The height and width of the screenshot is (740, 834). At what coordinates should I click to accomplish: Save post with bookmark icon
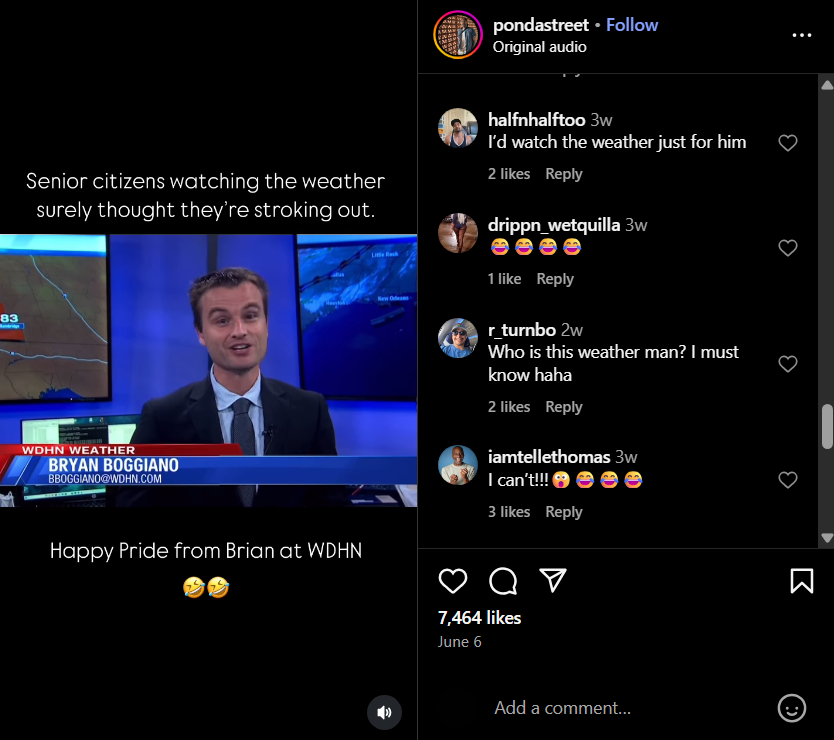(x=801, y=581)
